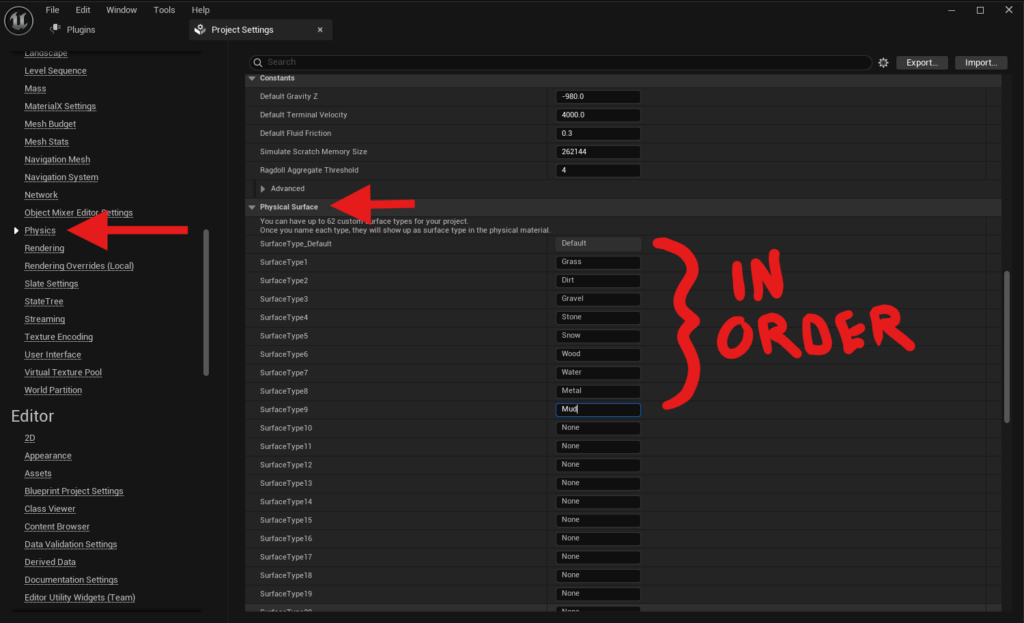Select Navigation Mesh category
This screenshot has width=1024, height=623.
(57, 159)
